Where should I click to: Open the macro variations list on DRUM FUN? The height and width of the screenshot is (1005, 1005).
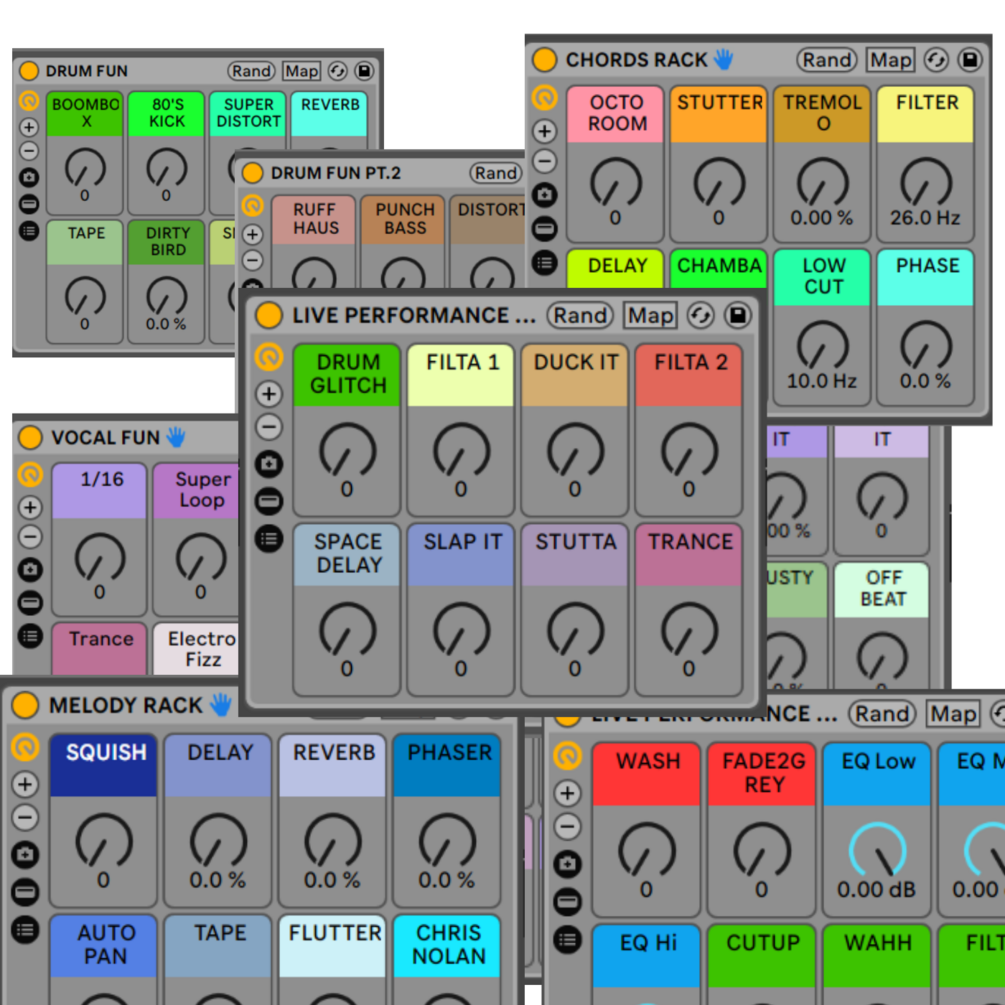point(30,231)
